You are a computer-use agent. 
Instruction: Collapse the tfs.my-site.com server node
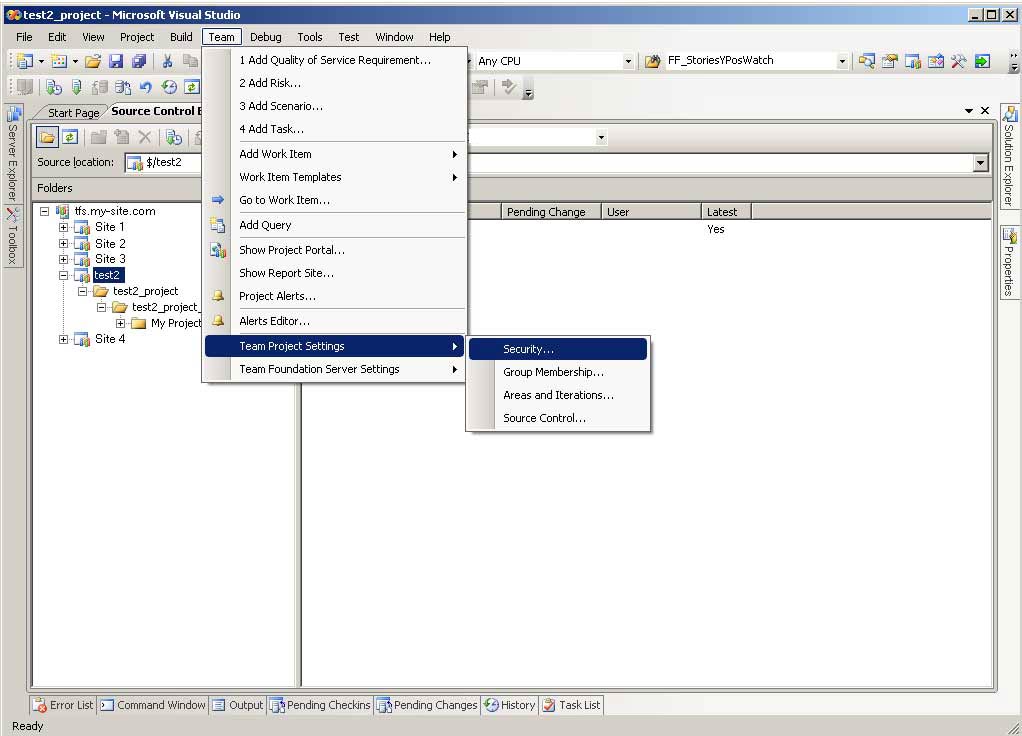pos(44,211)
